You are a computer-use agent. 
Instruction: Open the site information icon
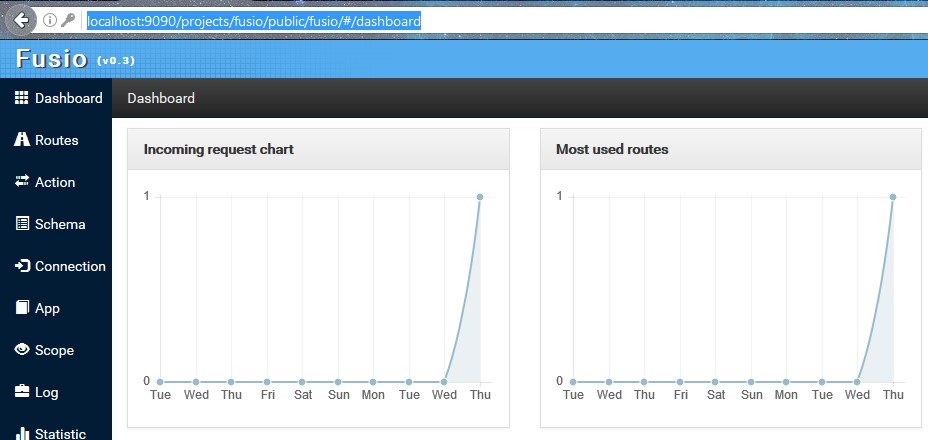50,21
